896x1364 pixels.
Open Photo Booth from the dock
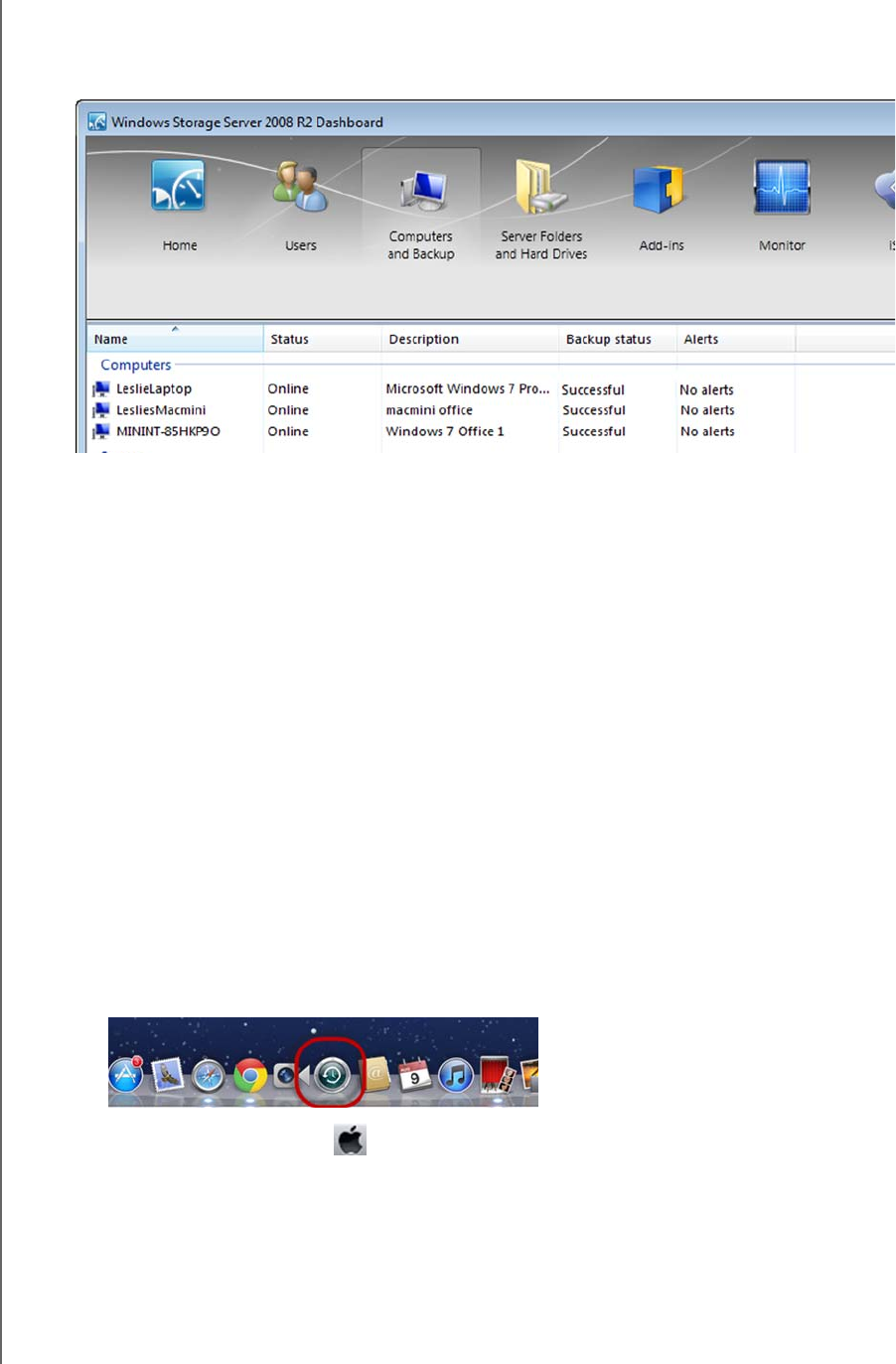498,1075
